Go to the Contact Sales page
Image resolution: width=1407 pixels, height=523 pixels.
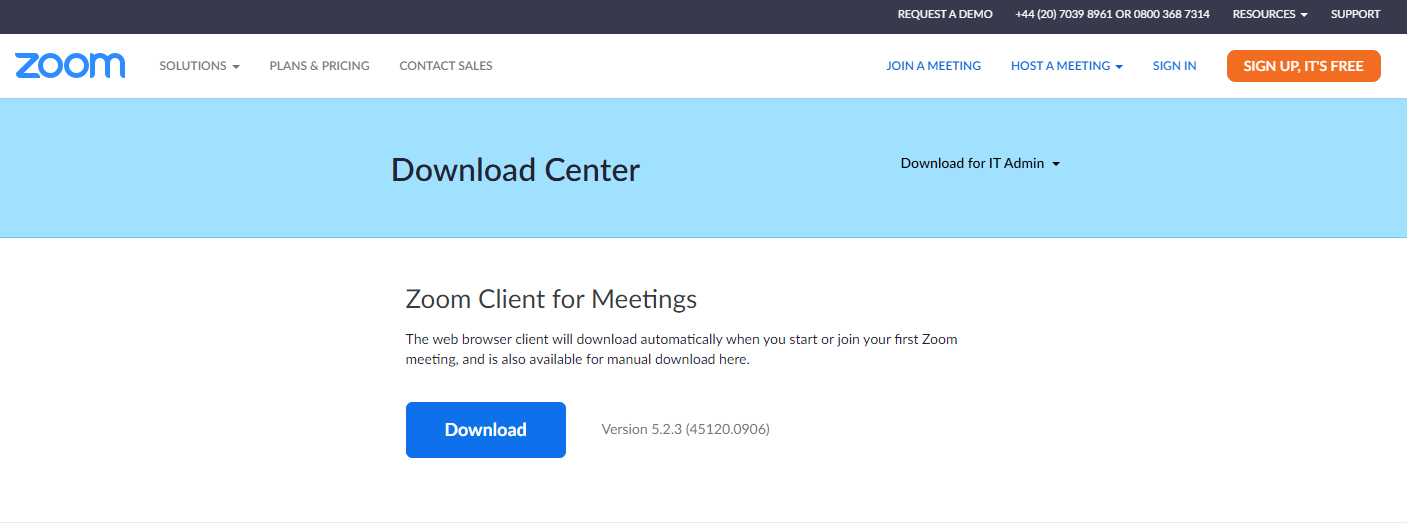pyautogui.click(x=445, y=66)
